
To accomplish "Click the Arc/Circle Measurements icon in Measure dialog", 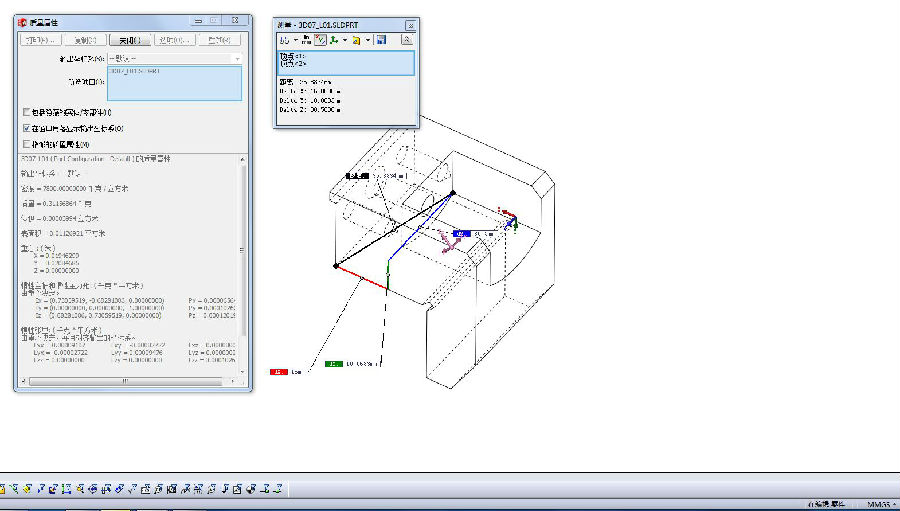I will point(284,40).
